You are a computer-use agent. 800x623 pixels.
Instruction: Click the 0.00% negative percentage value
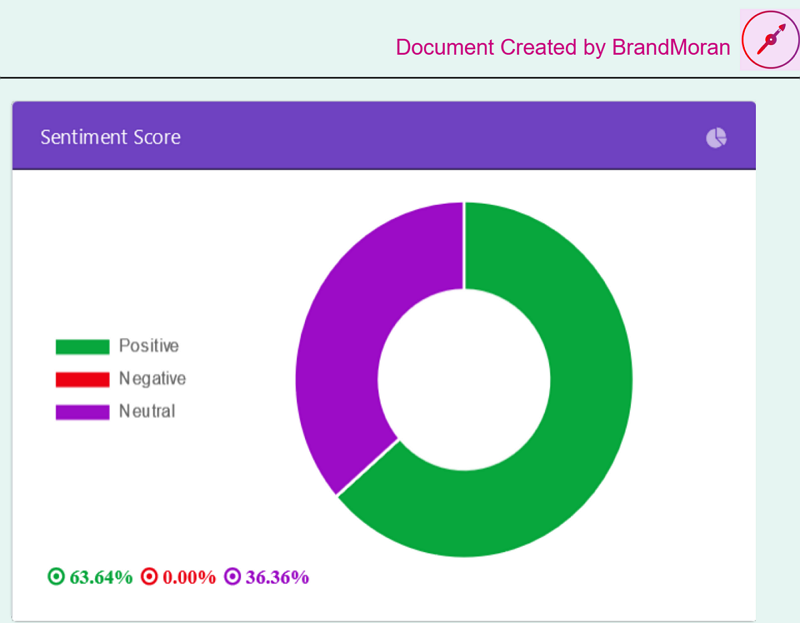[189, 577]
